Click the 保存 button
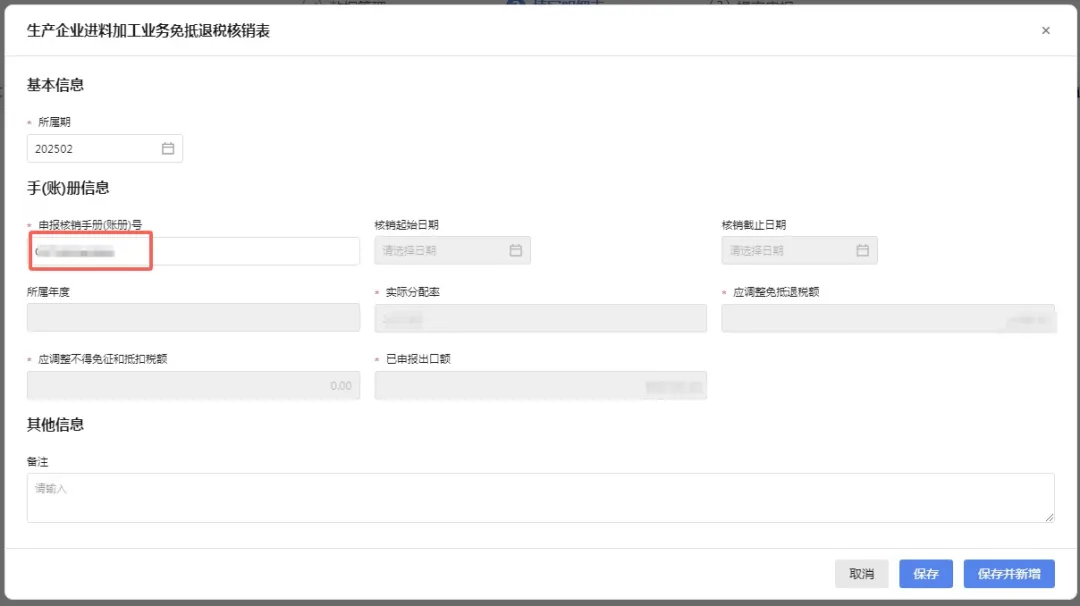This screenshot has width=1080, height=606. 925,573
